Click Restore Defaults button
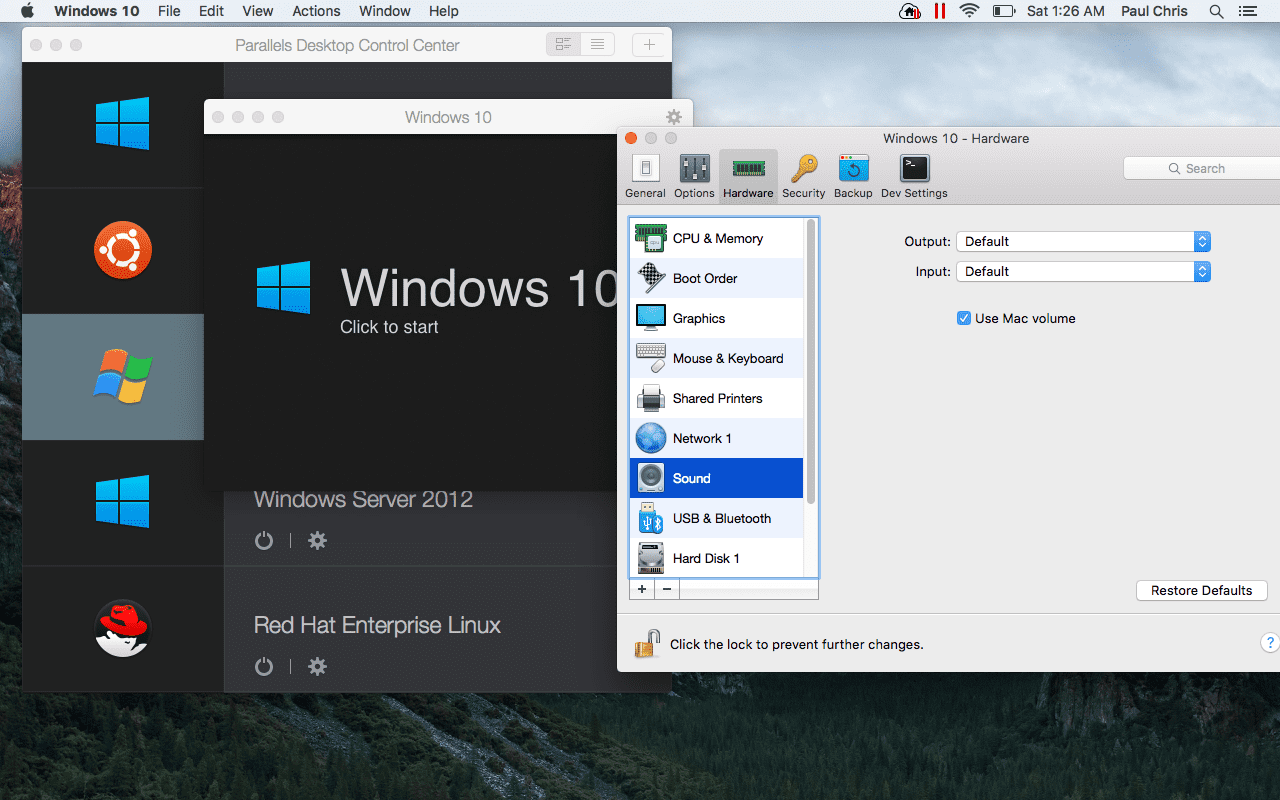 [1201, 590]
